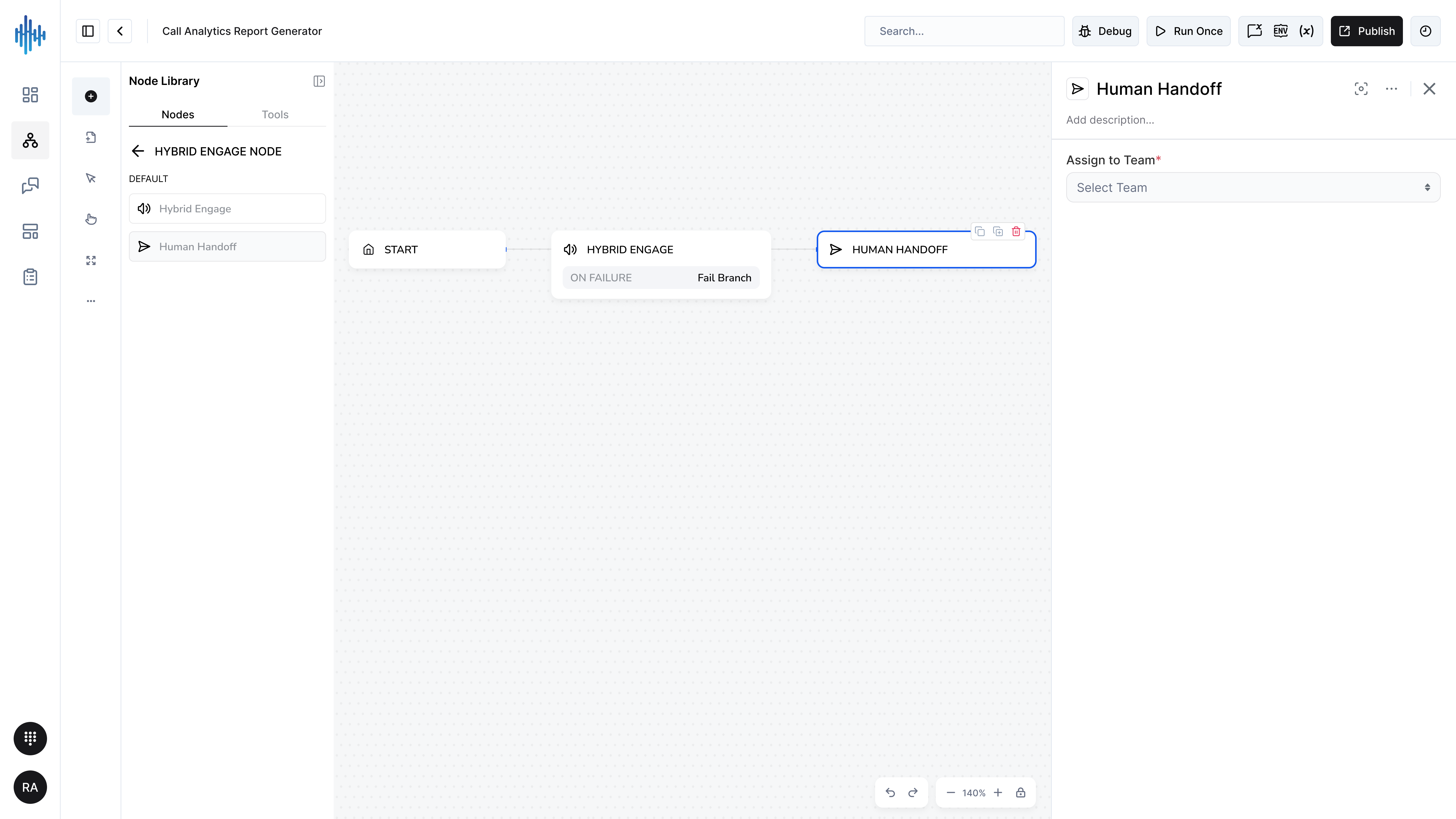Click the Publish button
Screen dimensions: 1456x819
(1367, 31)
